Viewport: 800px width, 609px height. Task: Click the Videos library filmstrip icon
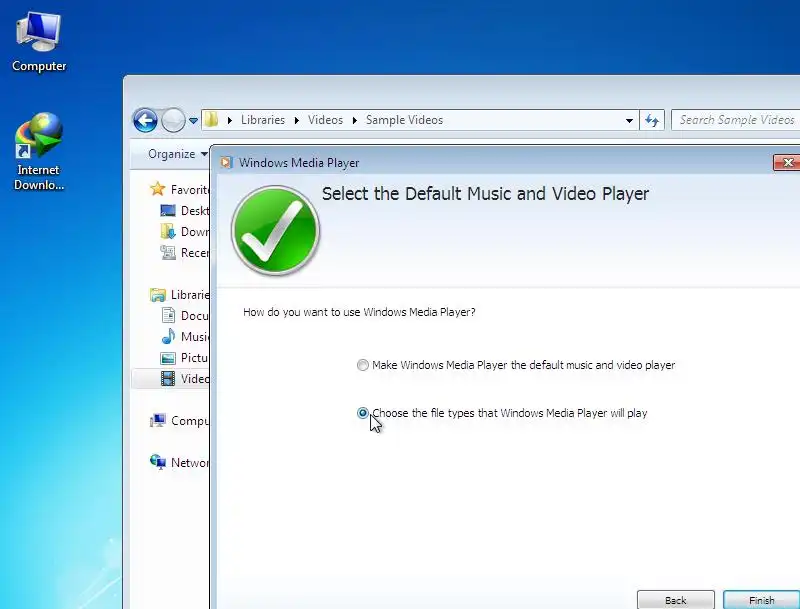(x=168, y=379)
